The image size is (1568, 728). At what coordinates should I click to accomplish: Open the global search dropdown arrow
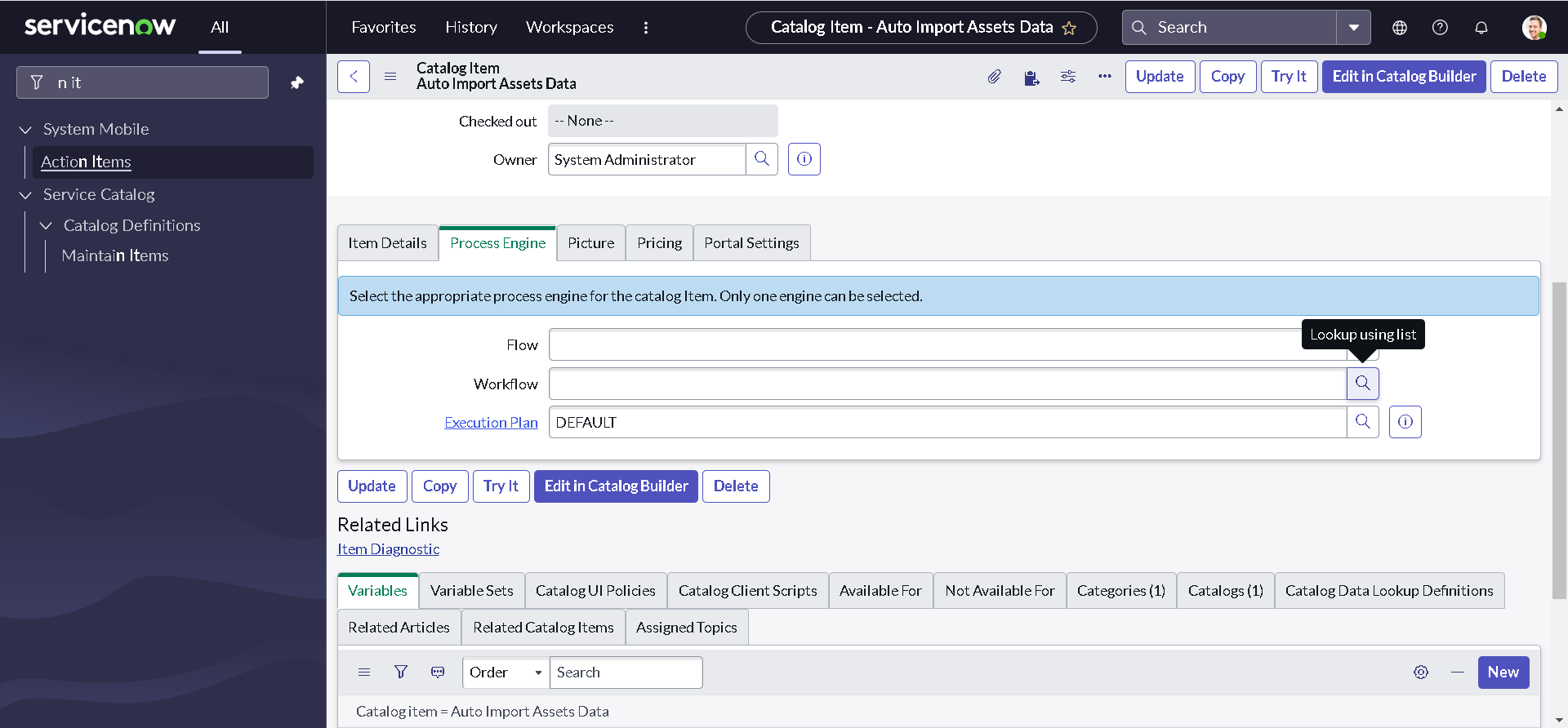pyautogui.click(x=1354, y=27)
